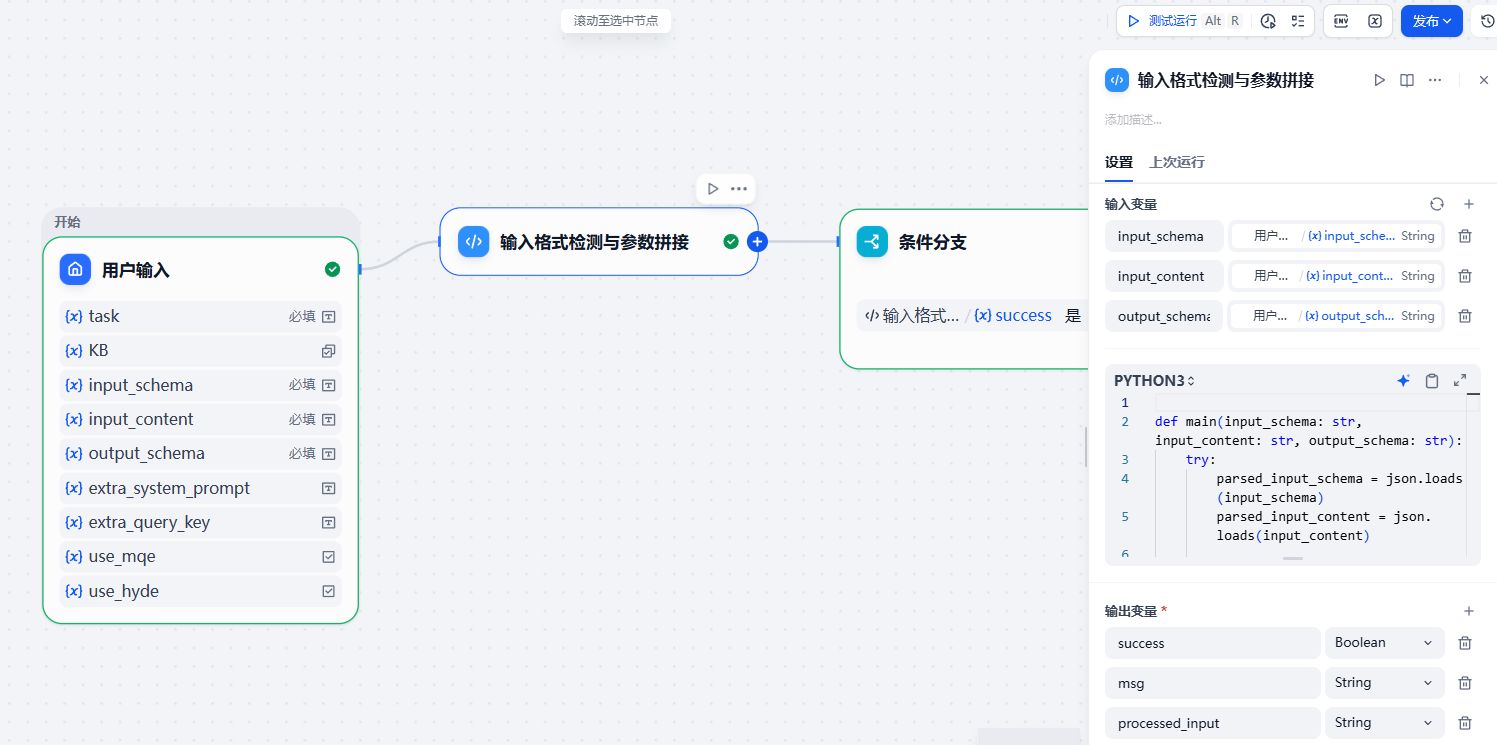Add a new input variable
Viewport: 1497px width, 745px height.
(1469, 204)
